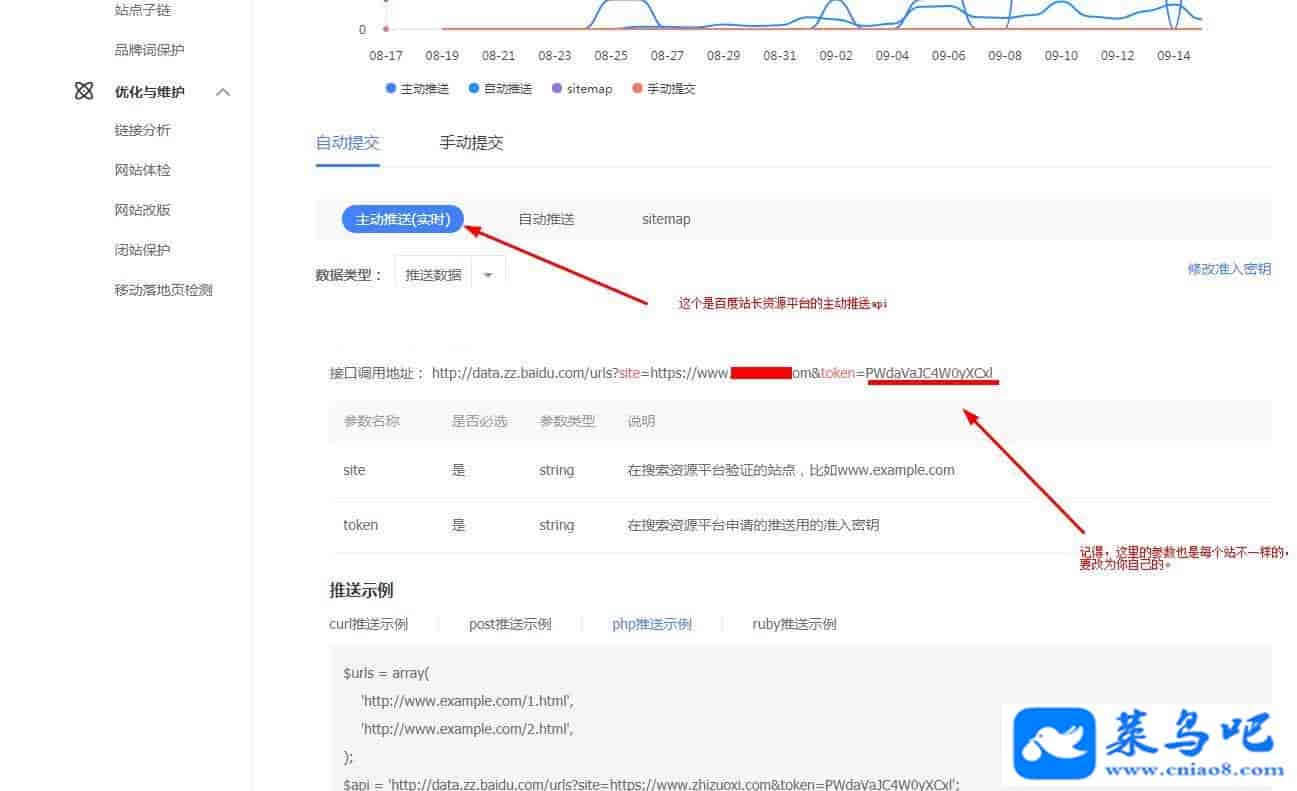Screen dimensions: 1297x791
Task: Click the $urls = array( code line
Action: (x=386, y=673)
